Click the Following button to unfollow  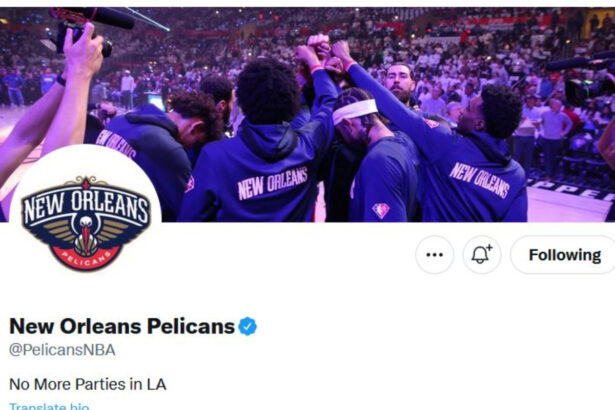(564, 255)
